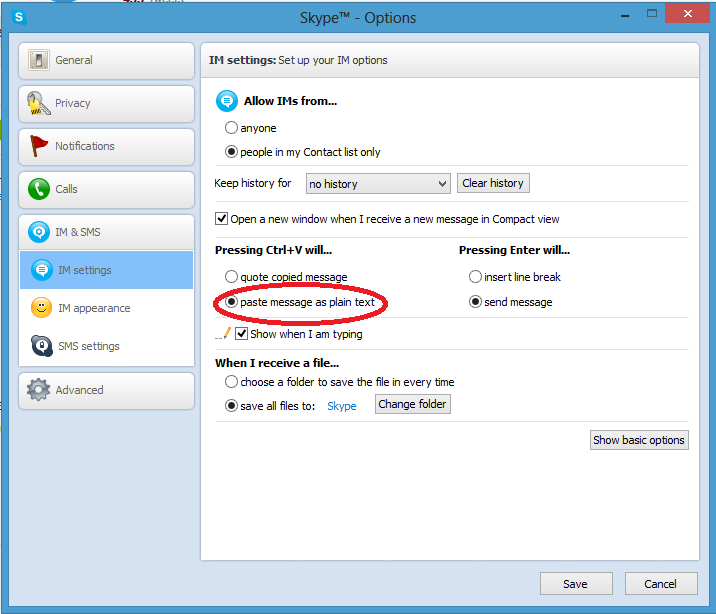Open the Advanced settings section
Image resolution: width=716 pixels, height=614 pixels.
(106, 391)
